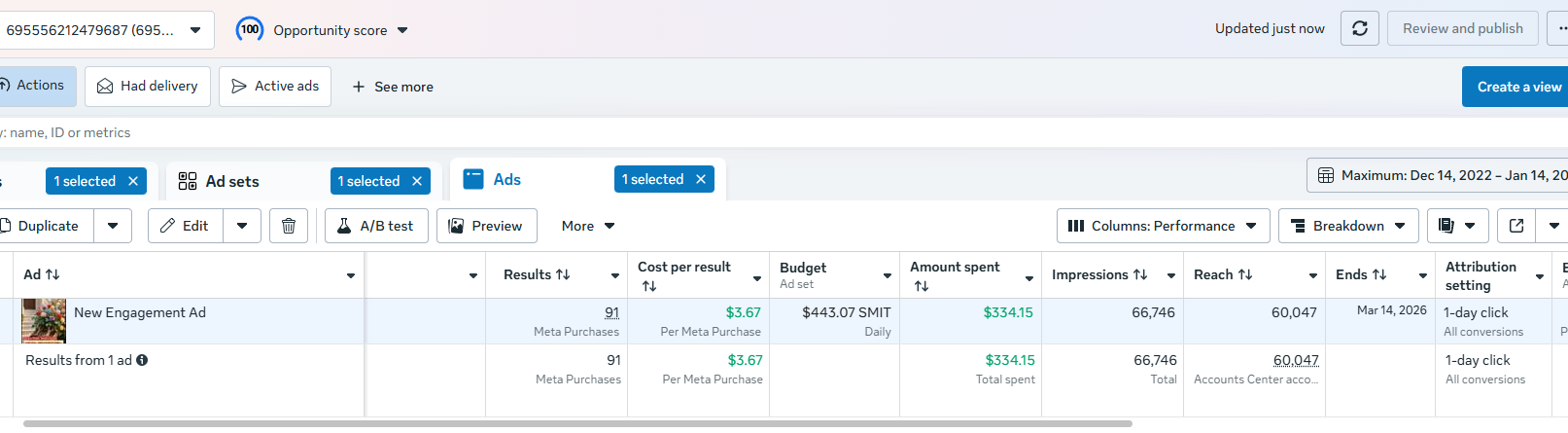Switch to the Ad sets tab
Screen dimensions: 1568x433
(x=231, y=181)
